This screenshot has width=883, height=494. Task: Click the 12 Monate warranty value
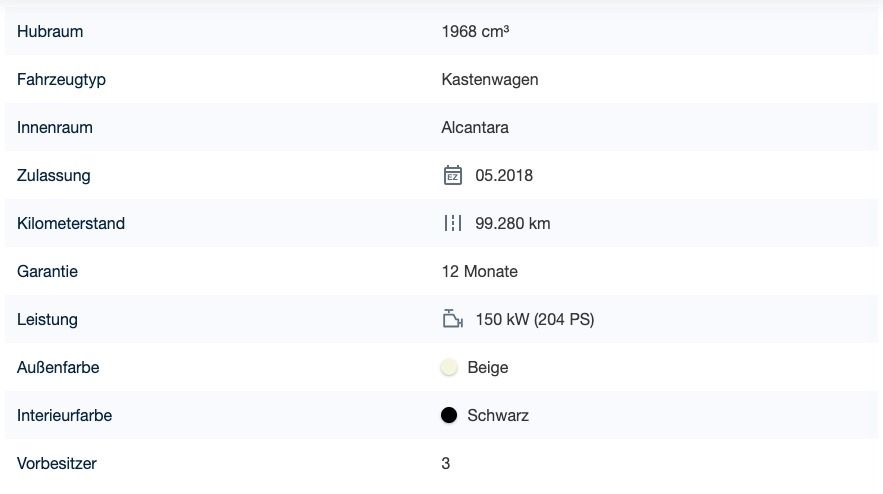[479, 272]
